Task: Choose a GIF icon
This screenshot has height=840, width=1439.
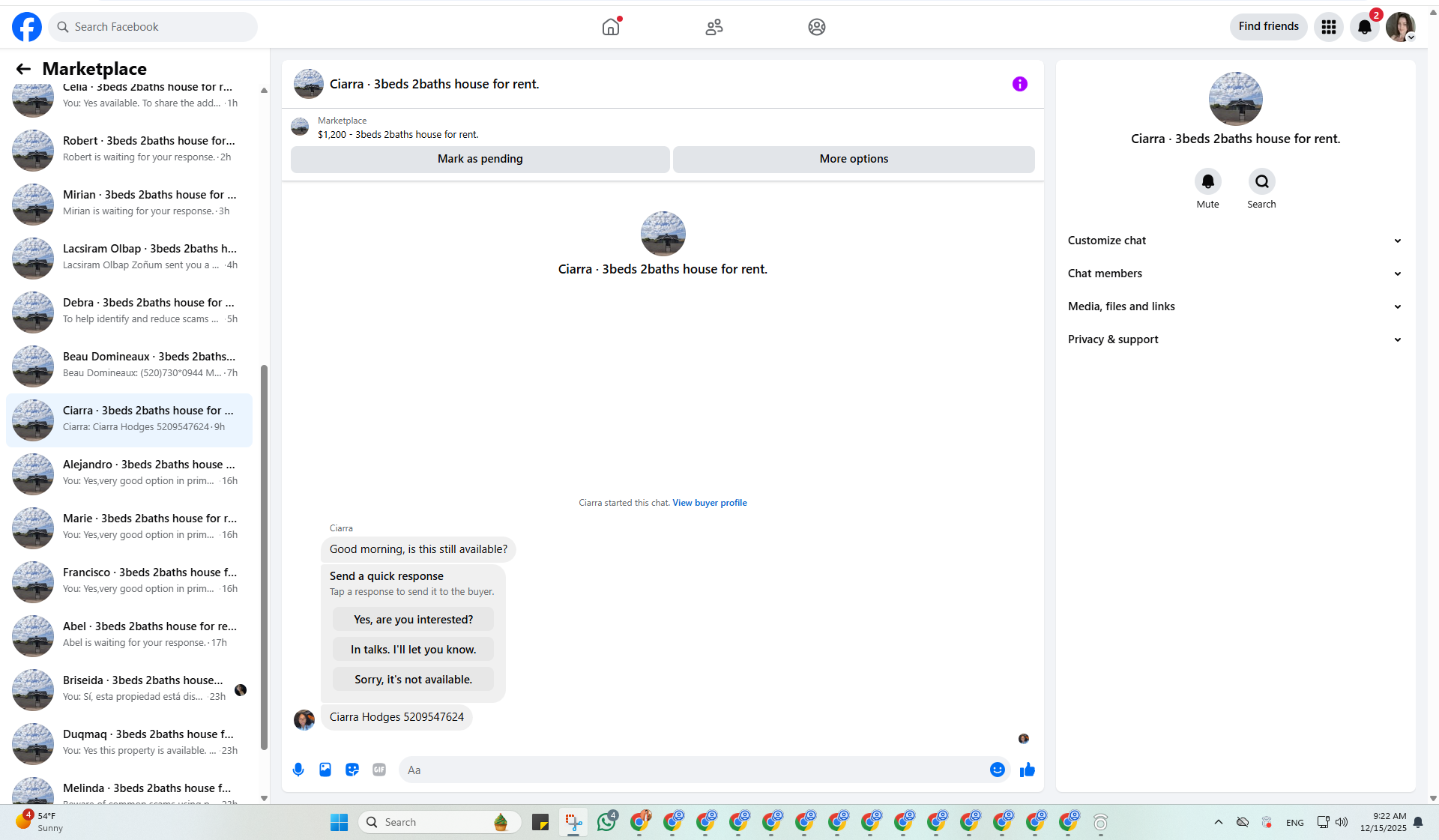Action: point(379,770)
